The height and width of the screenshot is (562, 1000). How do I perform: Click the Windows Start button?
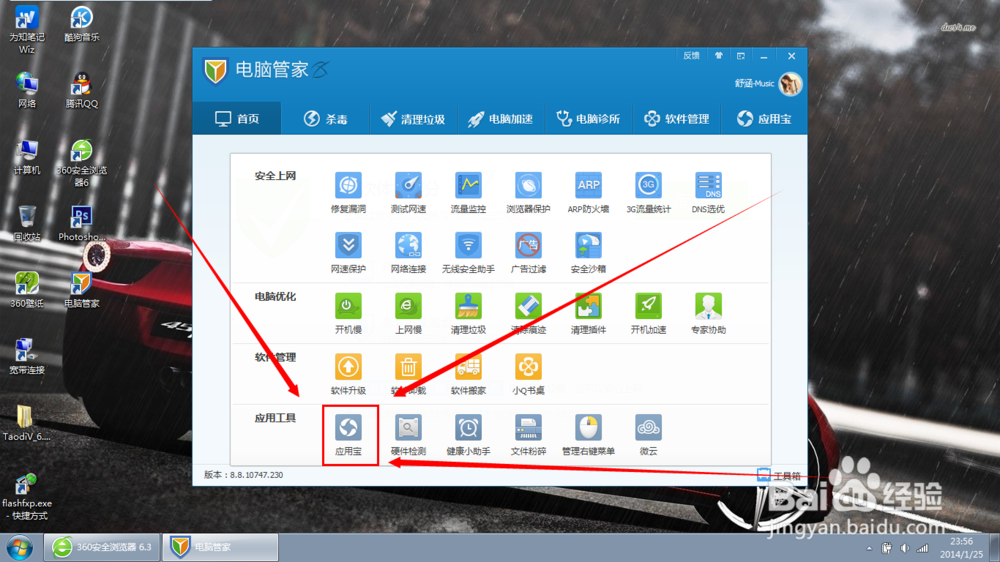[x=20, y=548]
